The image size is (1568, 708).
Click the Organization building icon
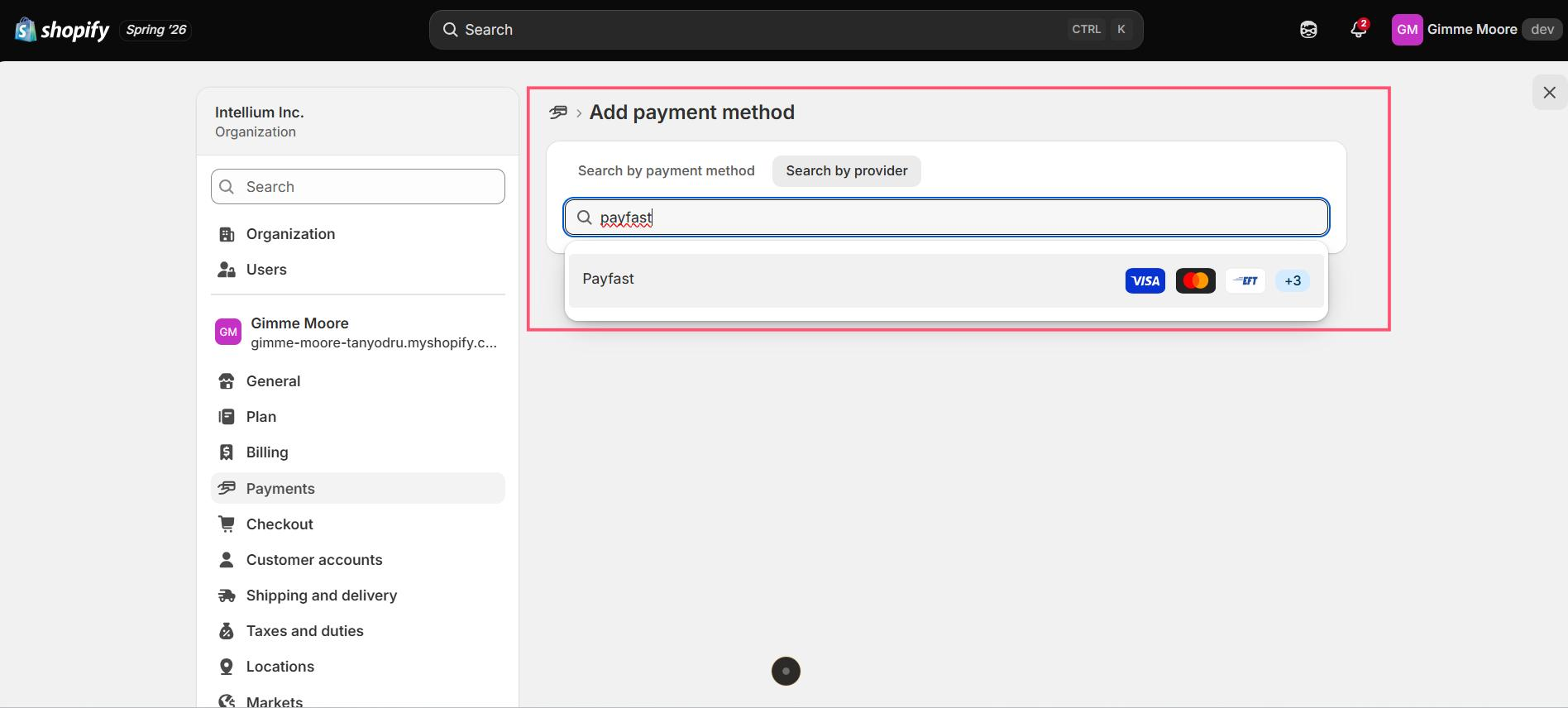227,234
